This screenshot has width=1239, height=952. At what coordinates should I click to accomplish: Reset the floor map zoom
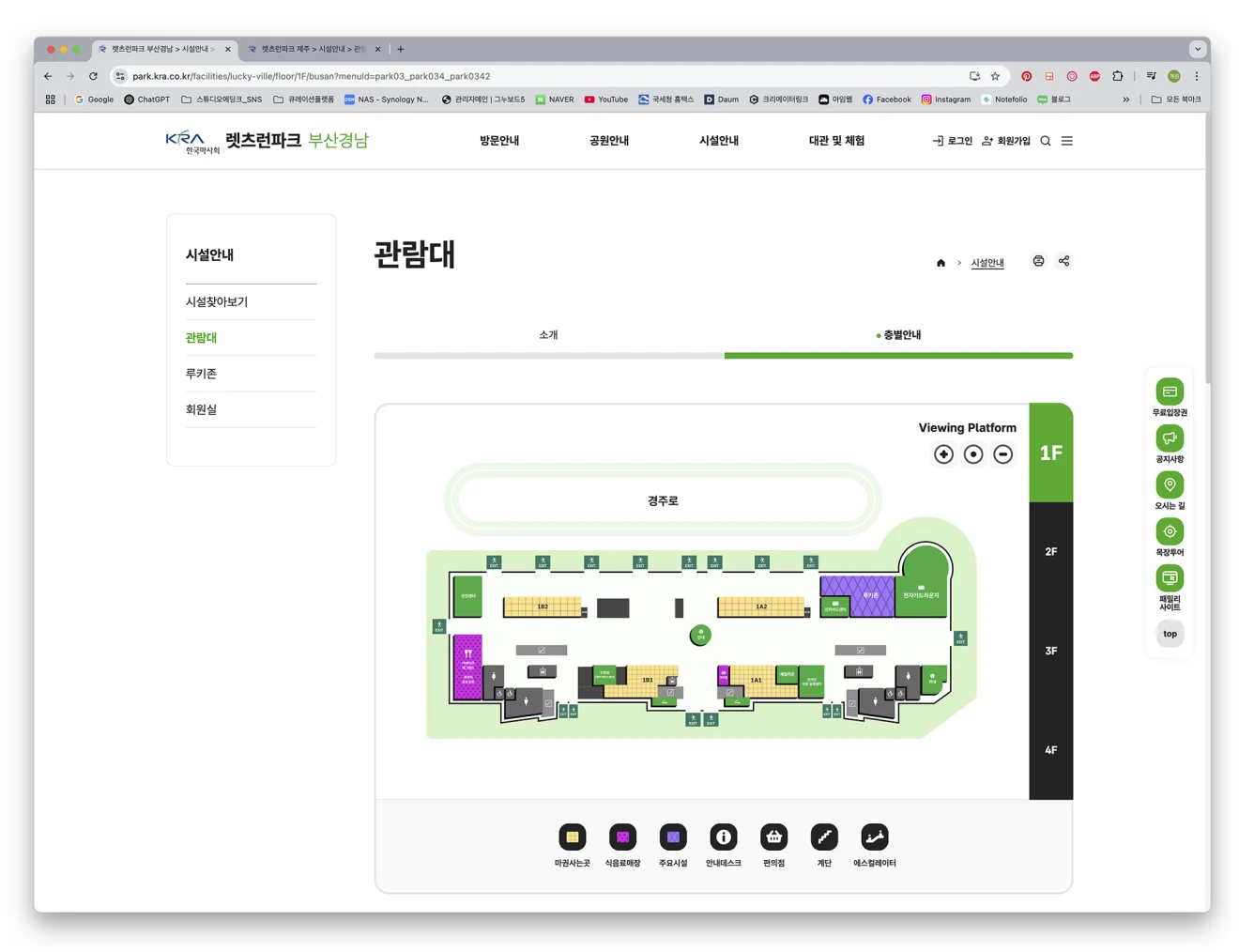[x=973, y=454]
